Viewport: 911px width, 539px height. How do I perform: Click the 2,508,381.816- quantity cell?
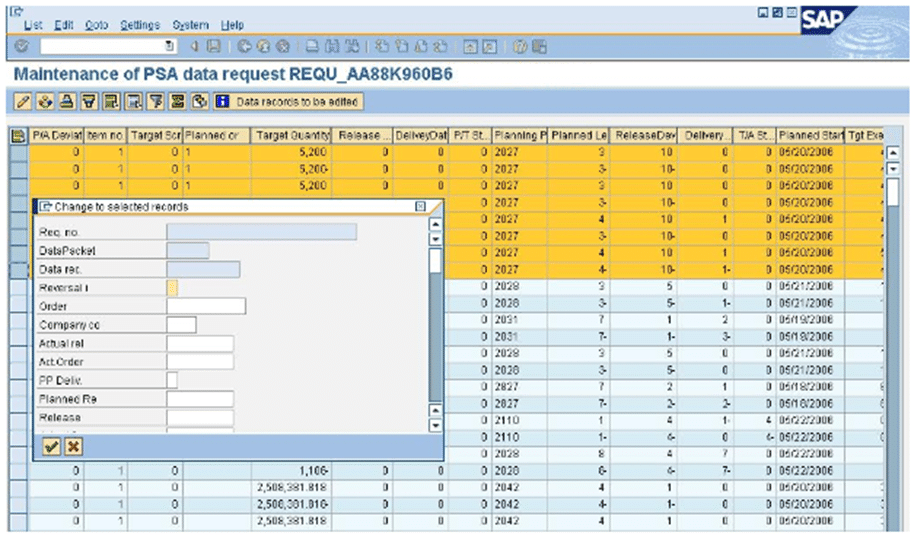point(291,504)
